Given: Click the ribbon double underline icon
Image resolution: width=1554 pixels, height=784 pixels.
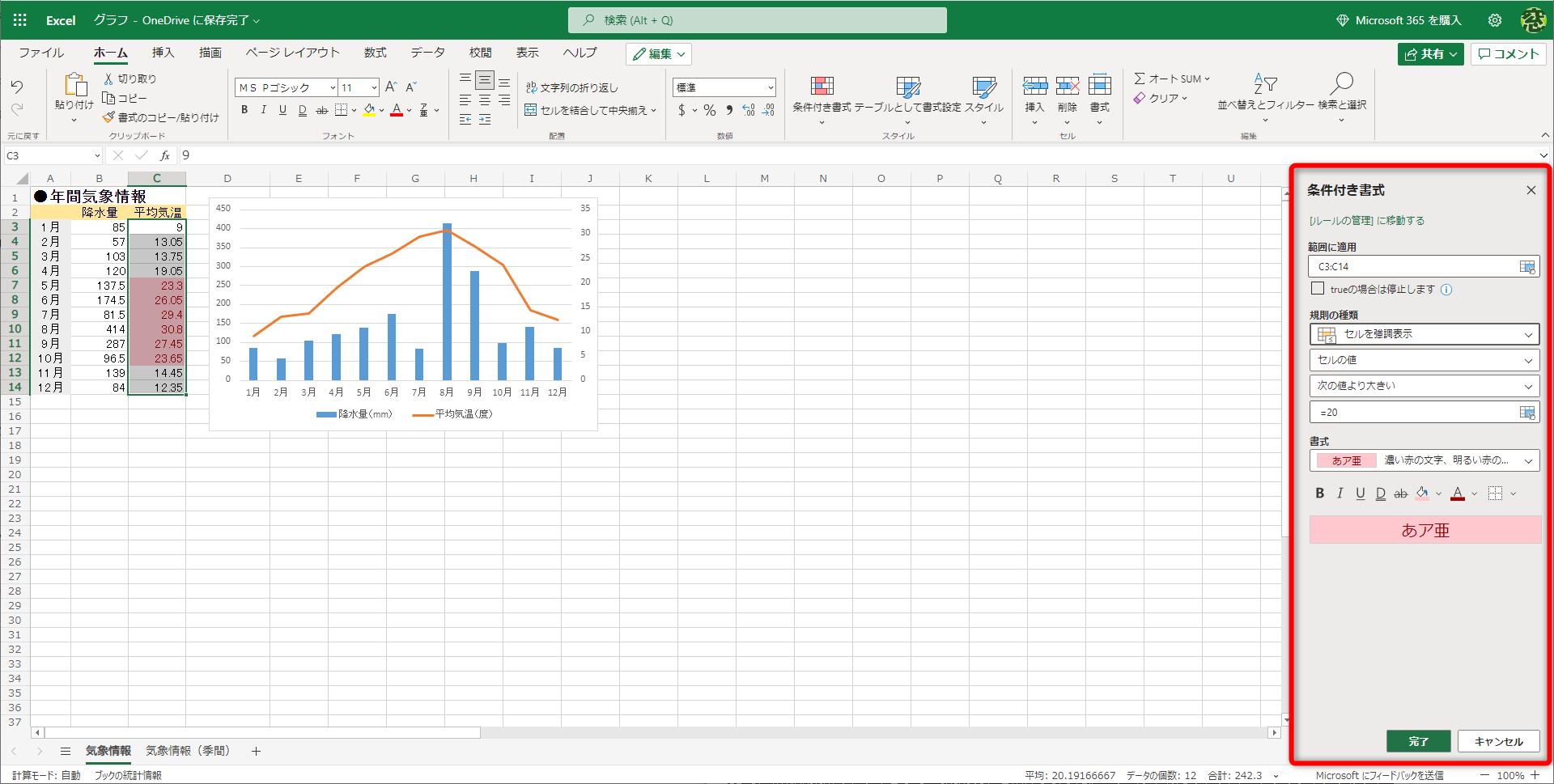Looking at the screenshot, I should tap(302, 110).
